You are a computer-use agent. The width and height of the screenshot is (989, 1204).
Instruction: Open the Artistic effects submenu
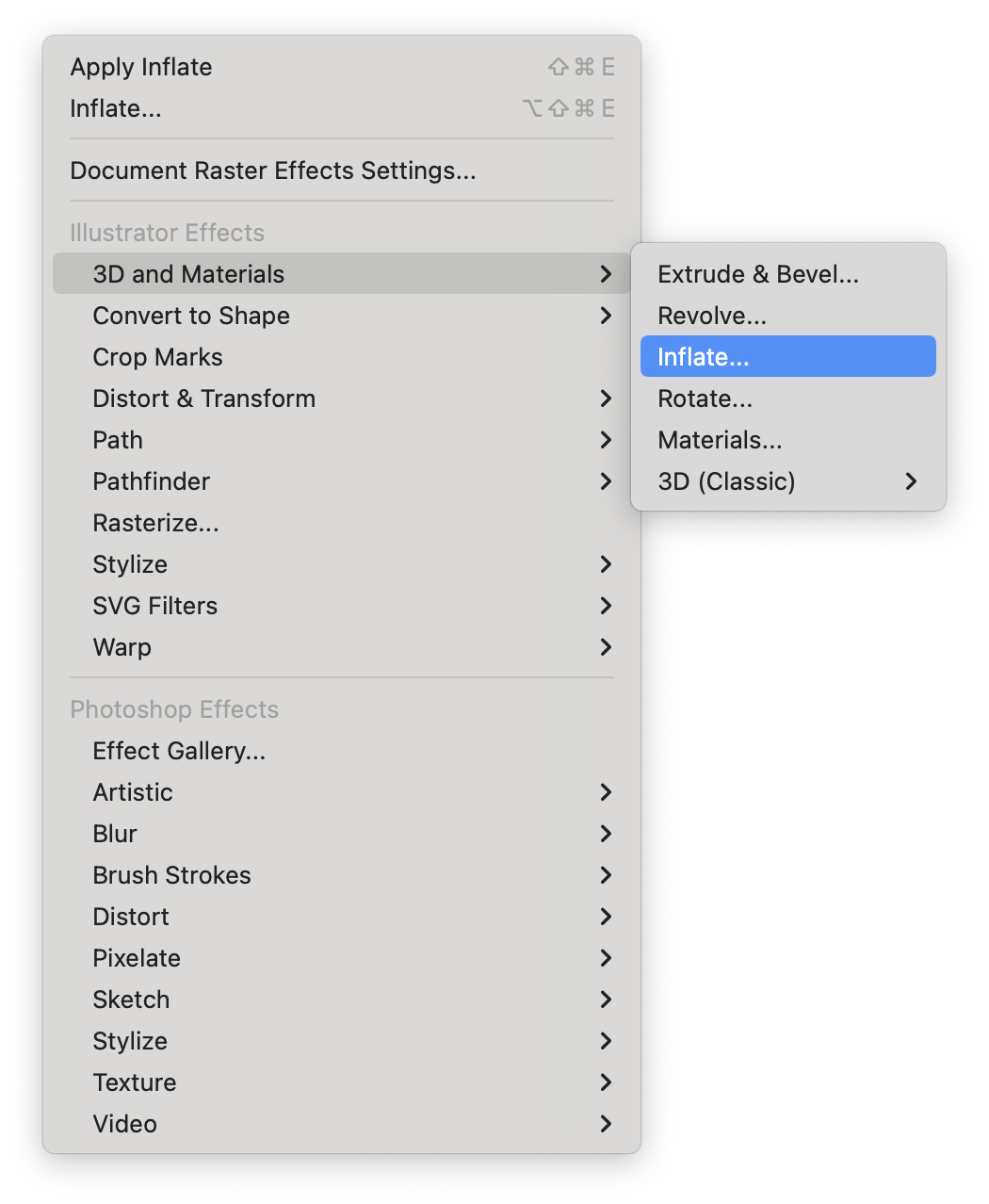pyautogui.click(x=342, y=792)
